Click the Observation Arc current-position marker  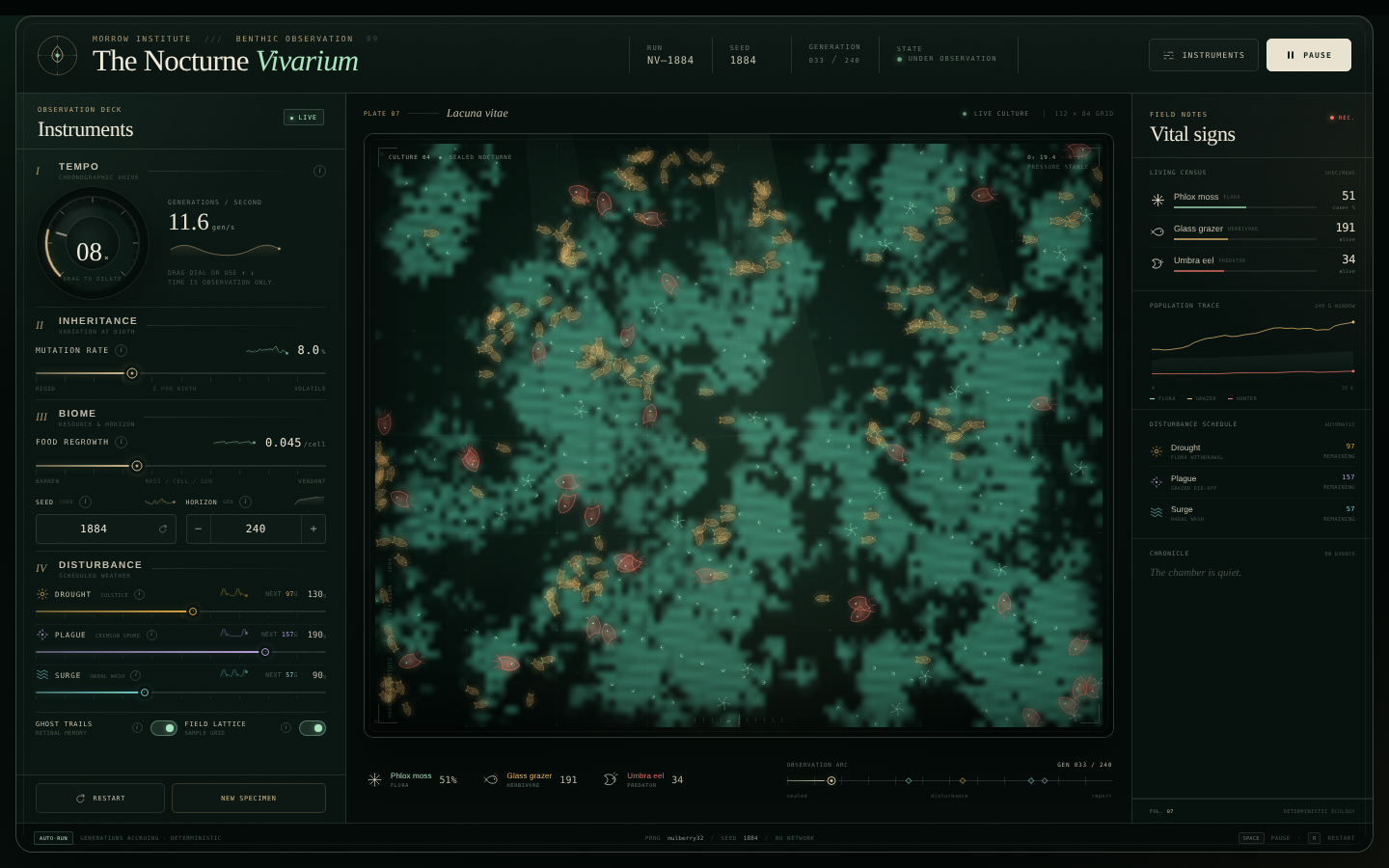pos(831,780)
